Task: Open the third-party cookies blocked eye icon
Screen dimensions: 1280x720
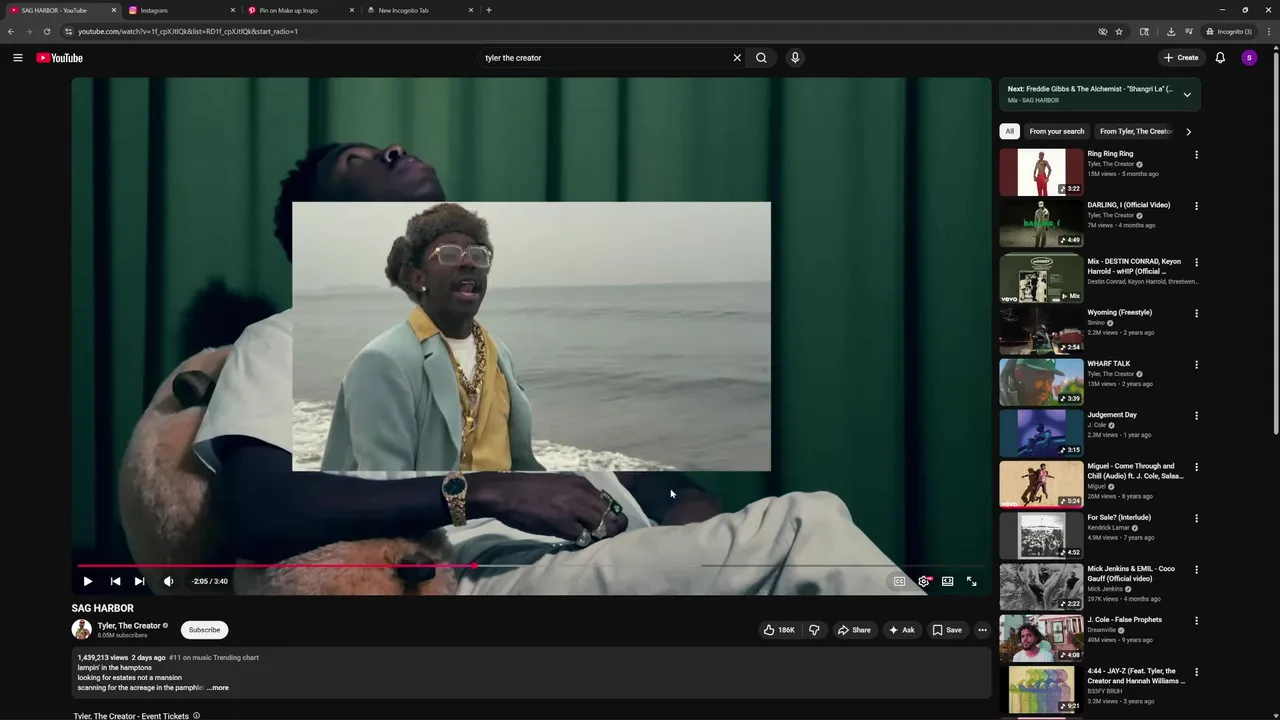Action: click(1103, 31)
